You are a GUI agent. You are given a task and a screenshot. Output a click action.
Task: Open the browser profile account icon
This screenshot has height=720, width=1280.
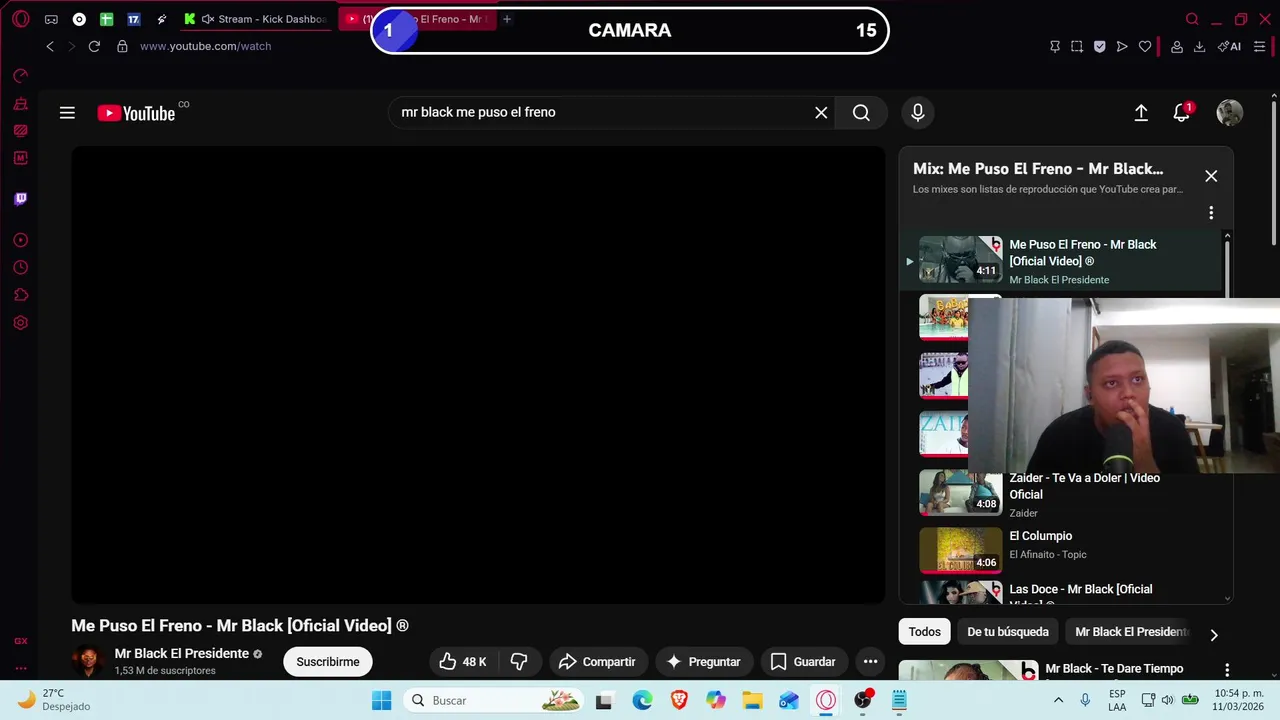click(1177, 46)
